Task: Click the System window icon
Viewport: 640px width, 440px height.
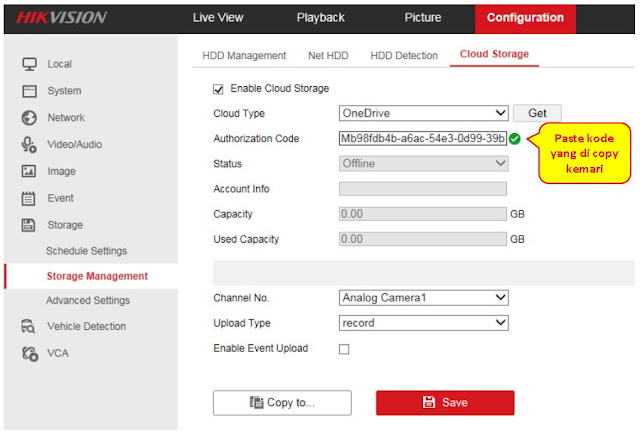Action: (29, 91)
